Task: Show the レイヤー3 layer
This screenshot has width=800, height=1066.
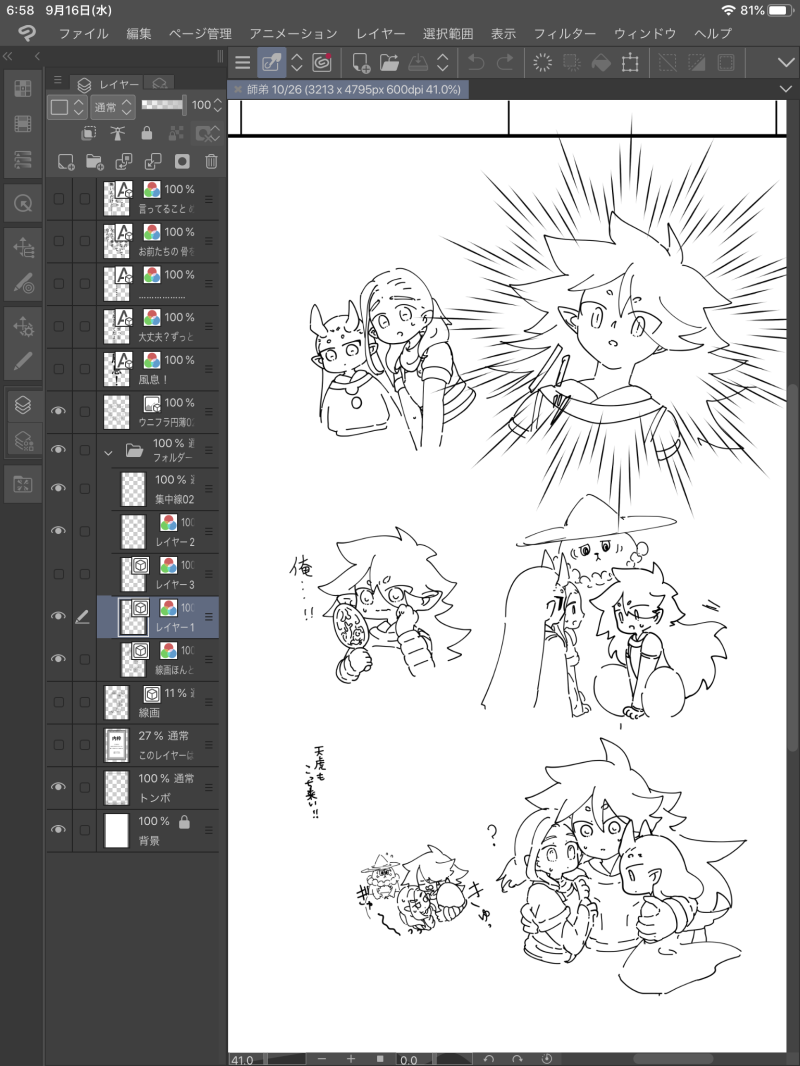Action: (x=58, y=574)
